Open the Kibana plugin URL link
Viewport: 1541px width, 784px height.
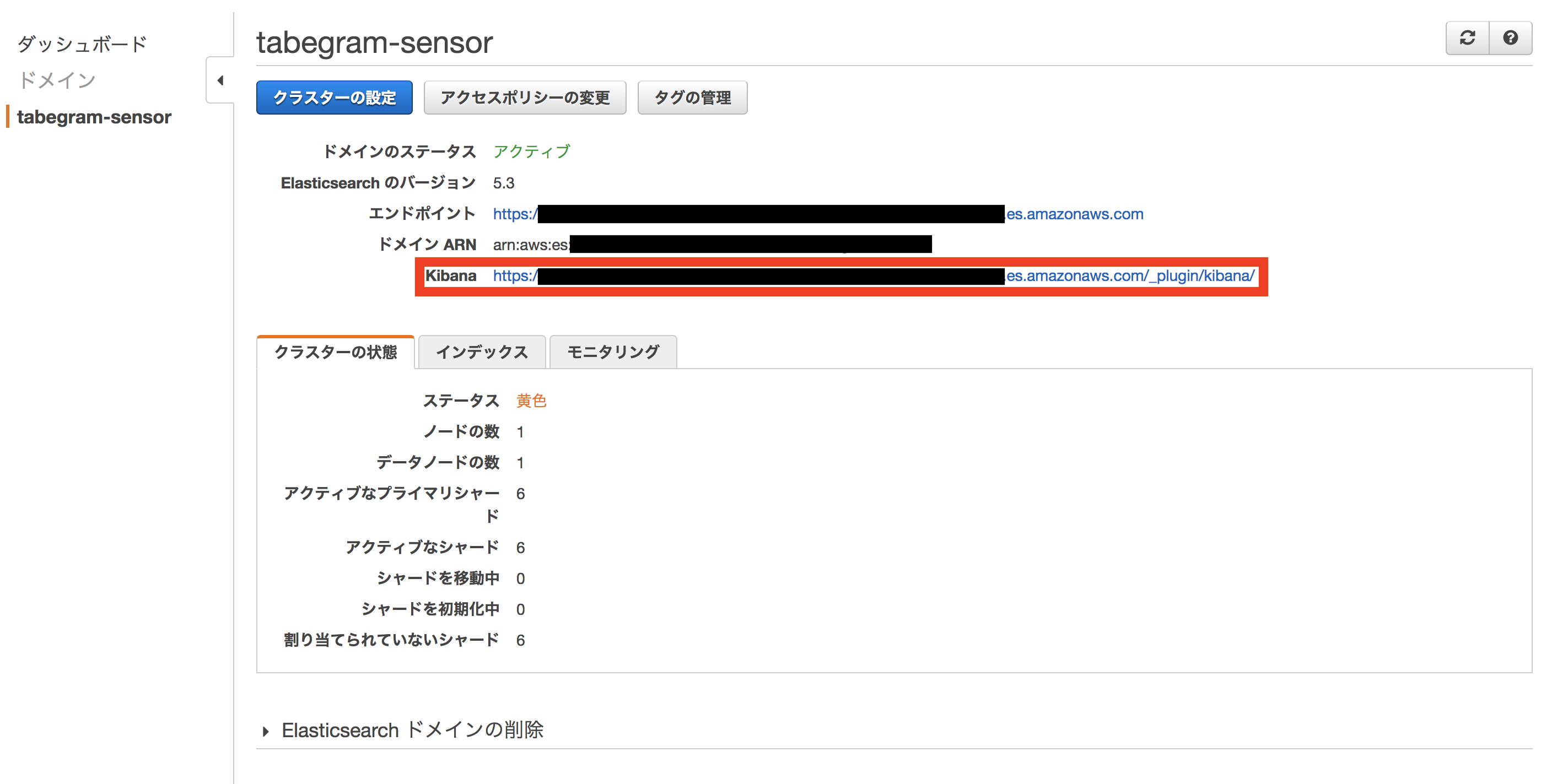coord(1129,275)
